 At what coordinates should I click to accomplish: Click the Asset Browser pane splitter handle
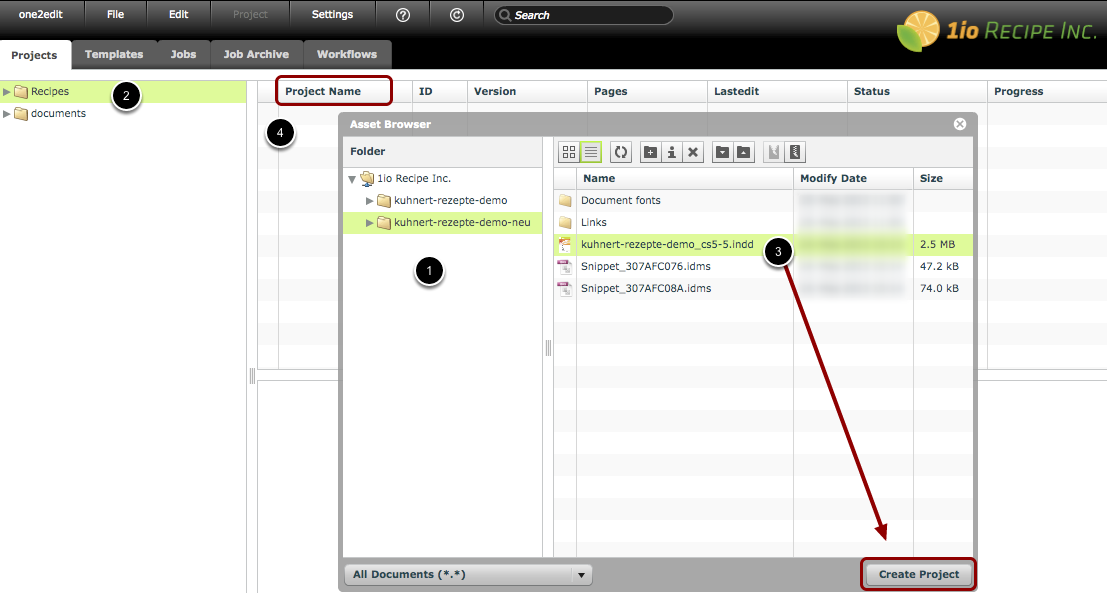click(x=548, y=347)
